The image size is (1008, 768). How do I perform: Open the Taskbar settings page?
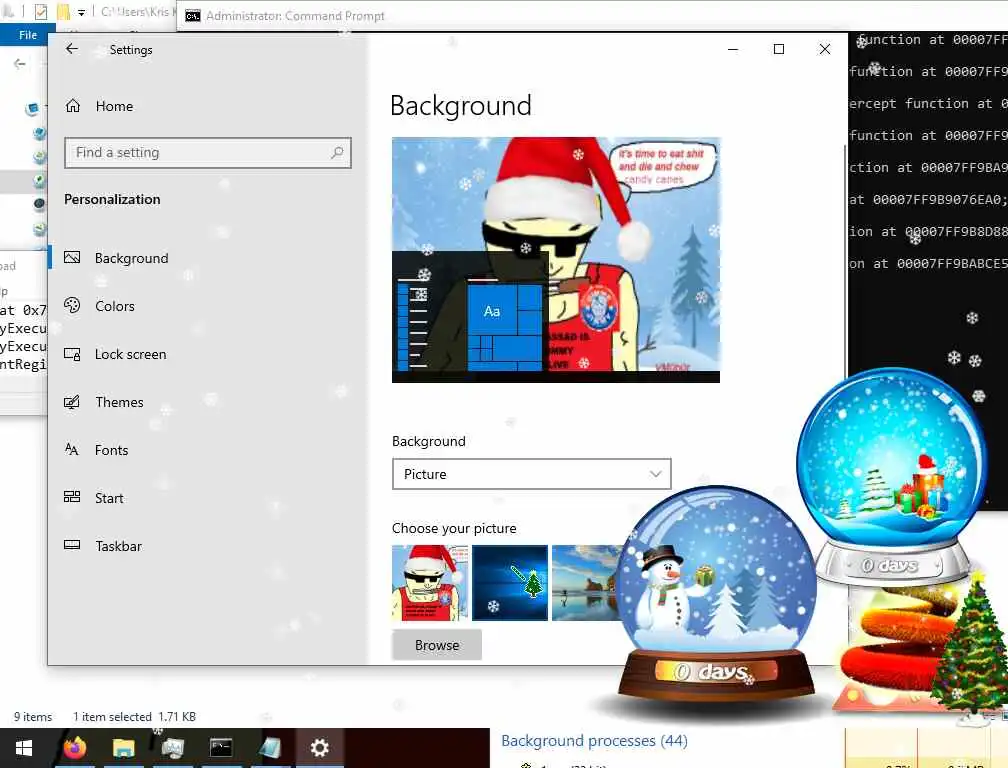click(x=118, y=546)
